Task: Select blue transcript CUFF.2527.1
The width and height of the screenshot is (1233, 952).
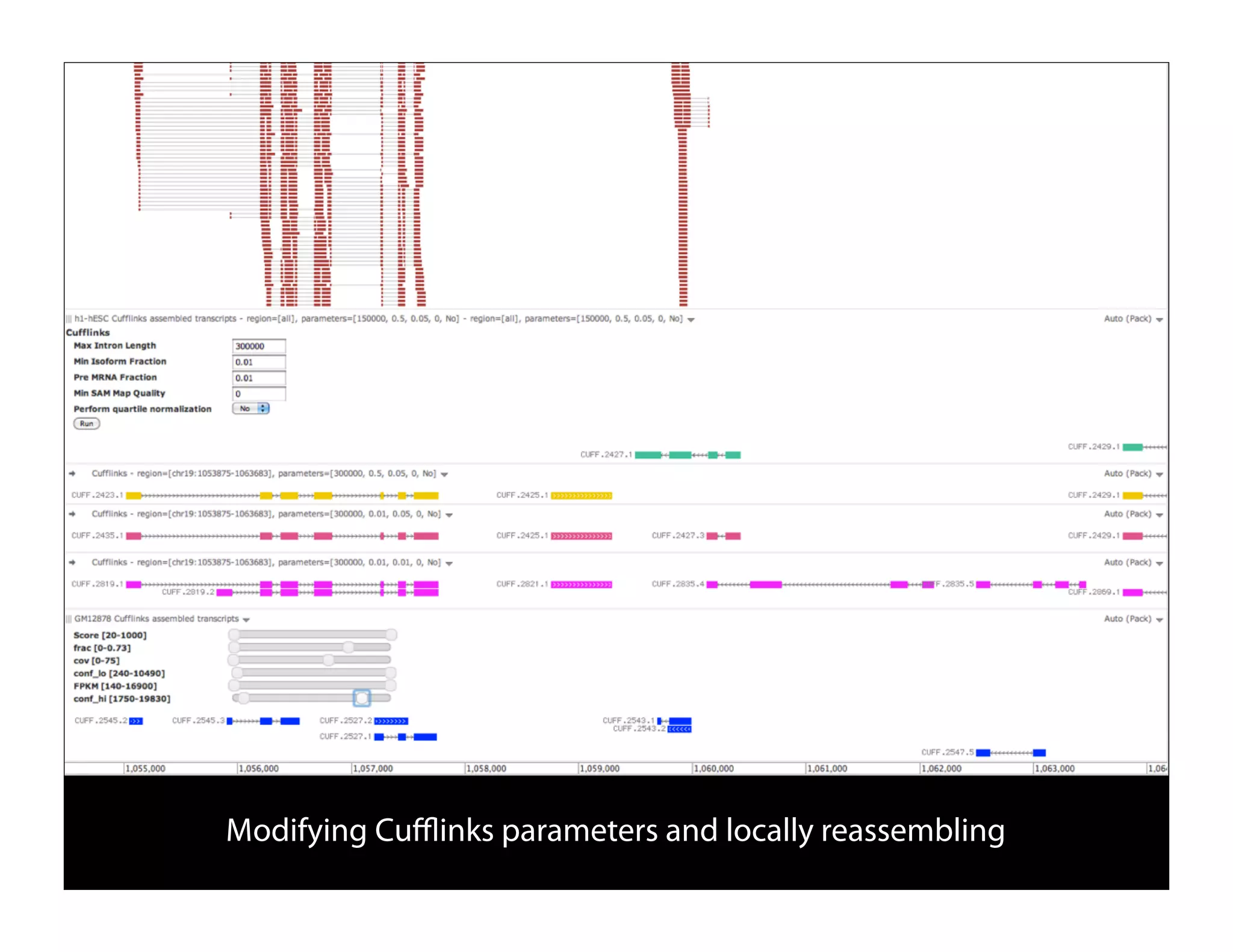Action: point(406,737)
